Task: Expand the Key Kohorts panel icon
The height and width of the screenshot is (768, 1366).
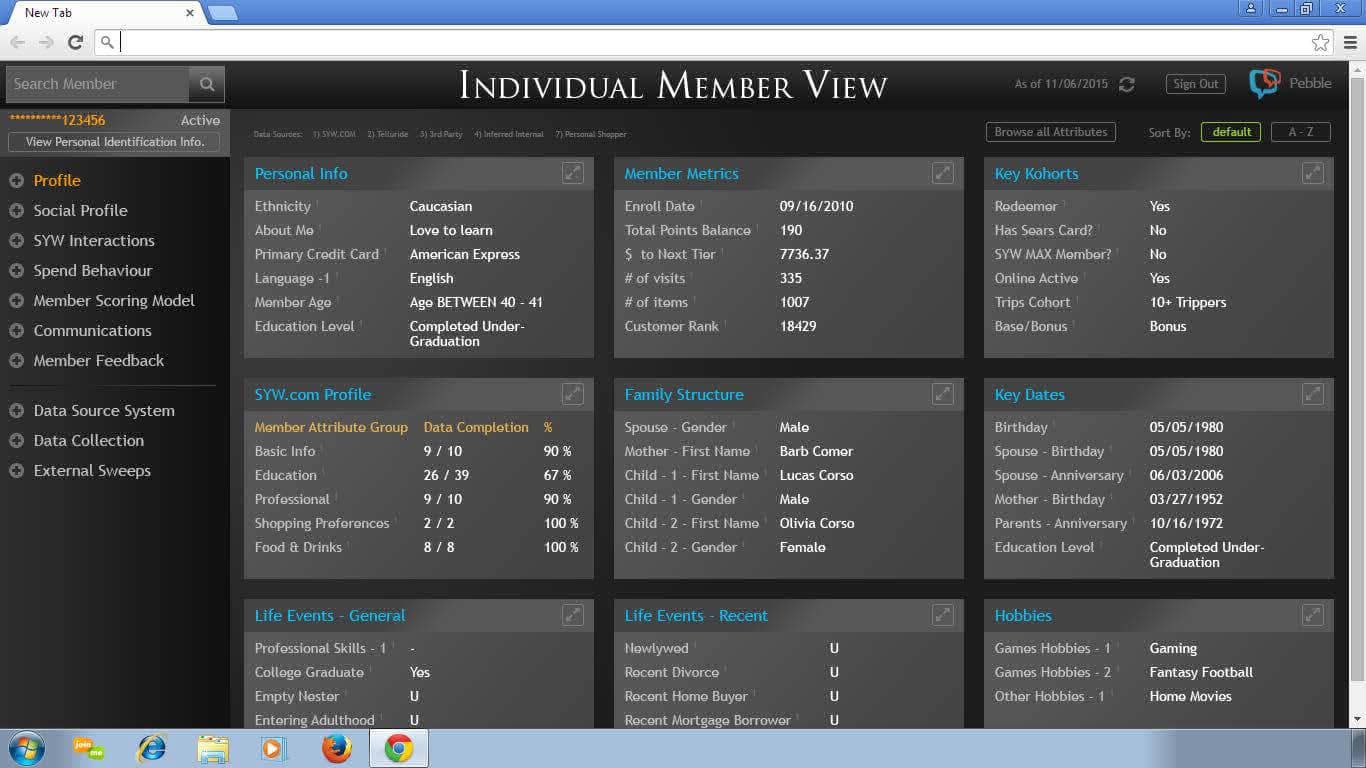Action: coord(1312,173)
